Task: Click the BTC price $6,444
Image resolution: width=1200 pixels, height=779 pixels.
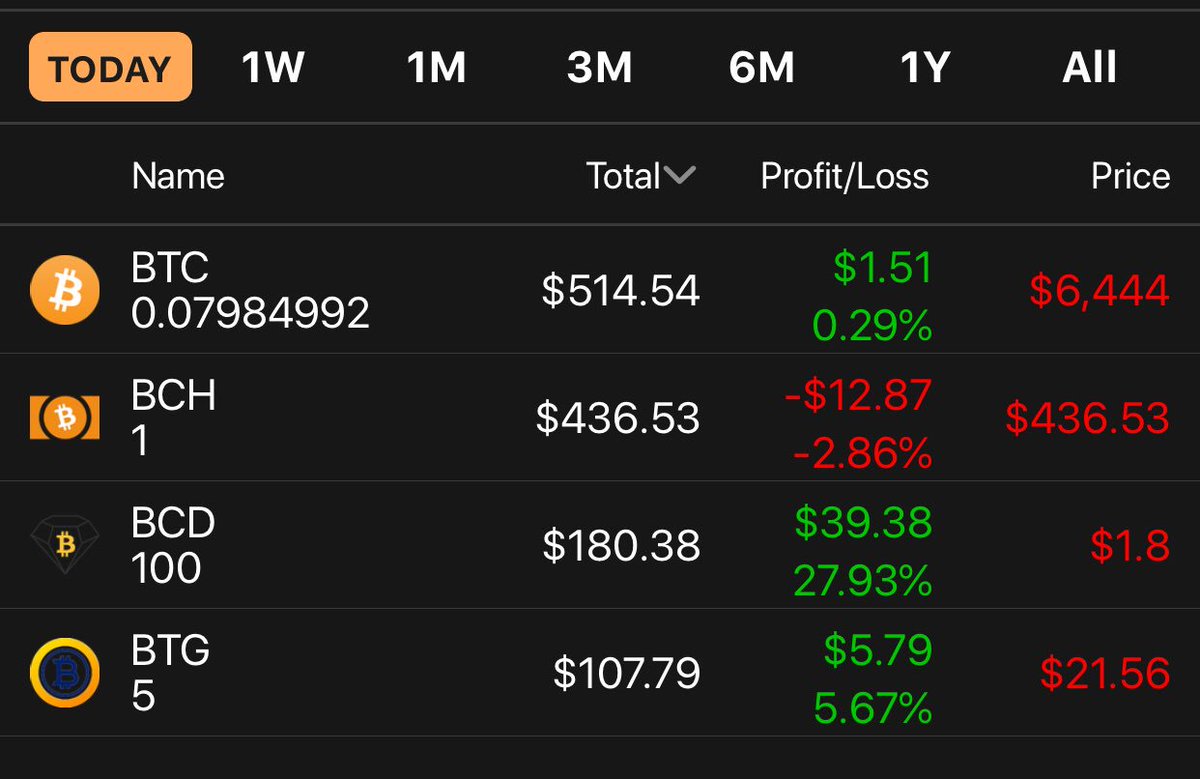Action: point(1099,291)
